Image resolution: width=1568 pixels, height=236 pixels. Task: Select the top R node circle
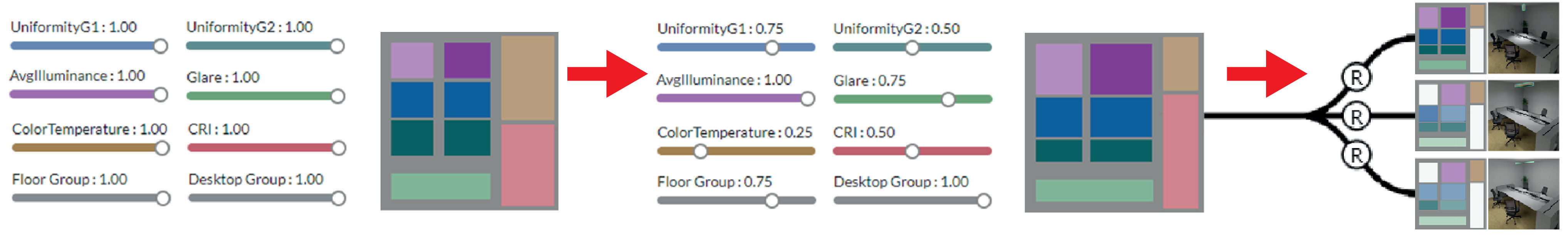pyautogui.click(x=1355, y=78)
